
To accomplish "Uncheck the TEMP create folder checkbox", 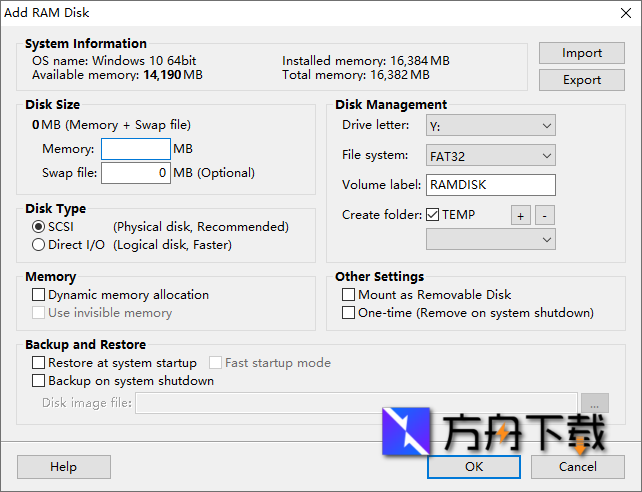I will (x=433, y=215).
